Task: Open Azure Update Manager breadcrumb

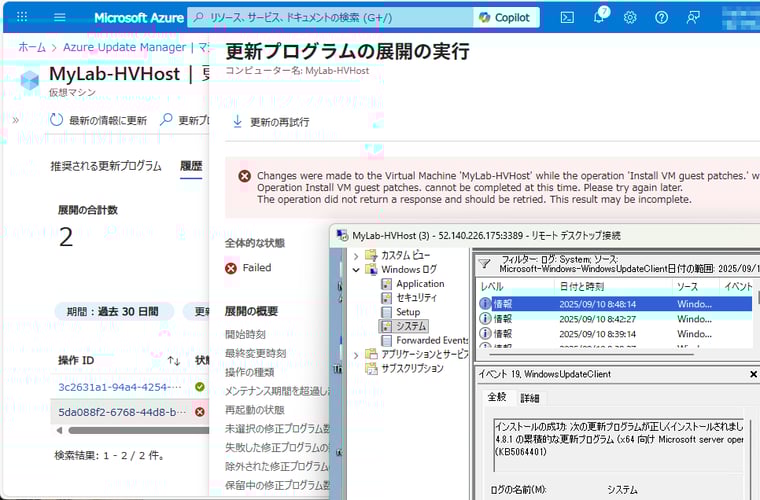Action: point(125,47)
